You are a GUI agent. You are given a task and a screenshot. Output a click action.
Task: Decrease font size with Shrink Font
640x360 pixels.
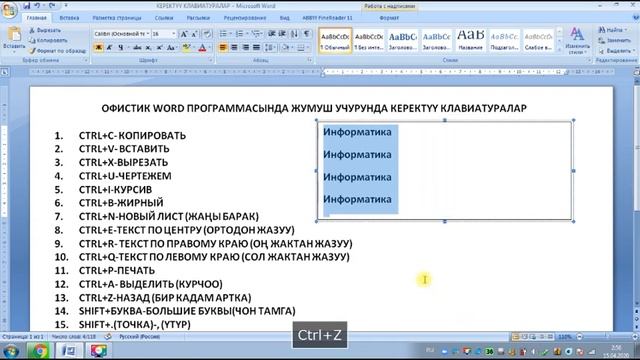pyautogui.click(x=194, y=34)
